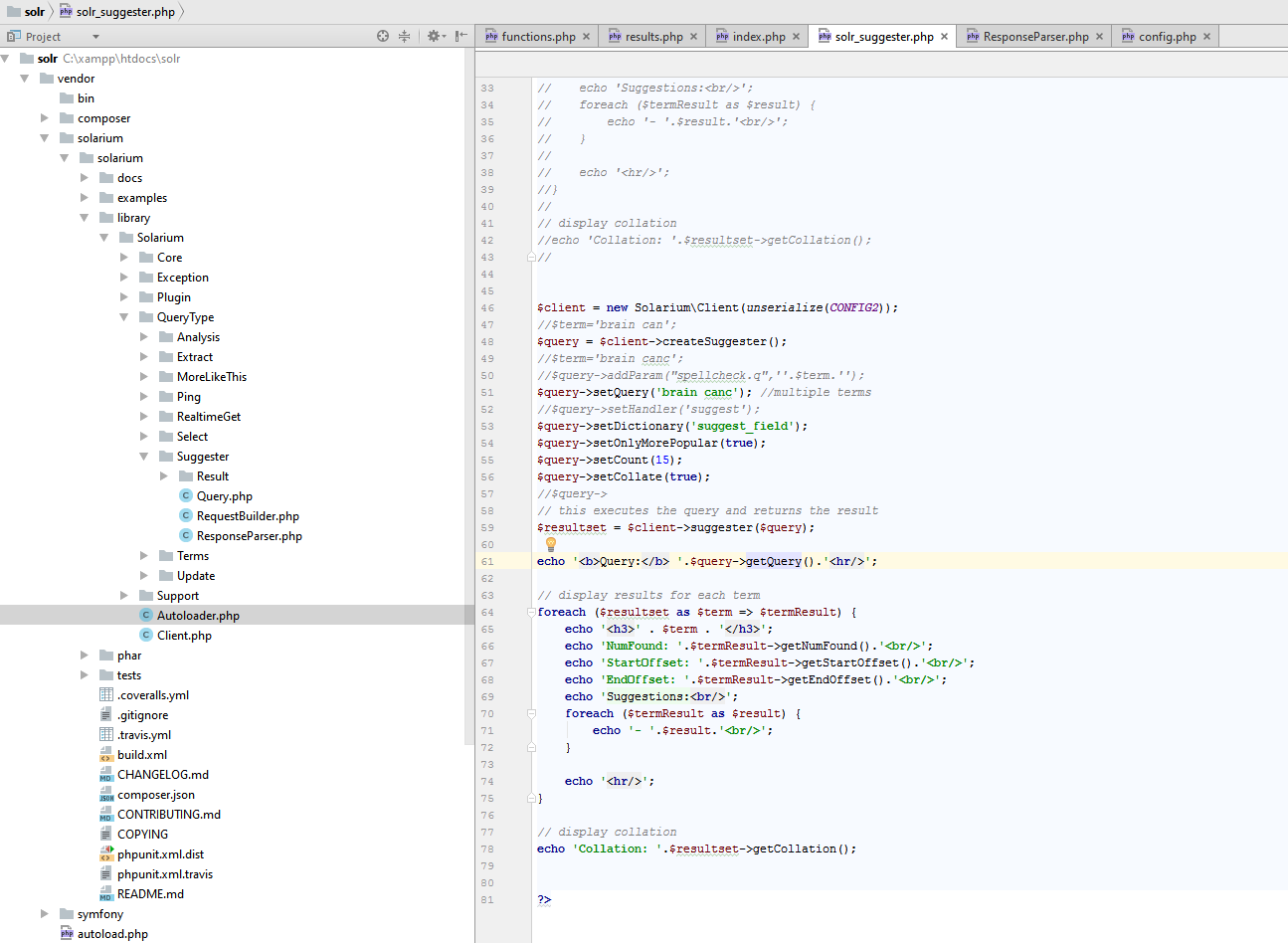Select composer.json file icon in tree

(106, 795)
